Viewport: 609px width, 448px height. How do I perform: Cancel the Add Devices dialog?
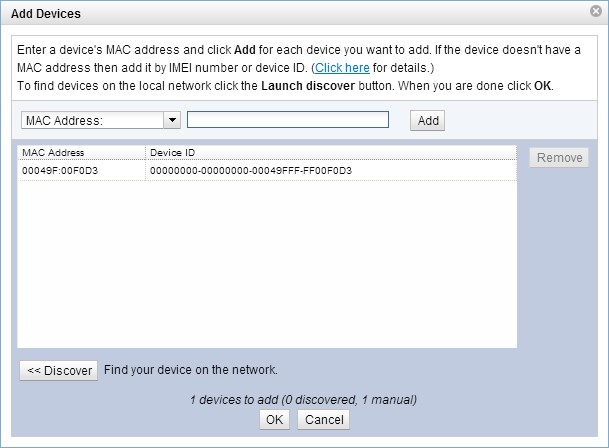tap(324, 420)
